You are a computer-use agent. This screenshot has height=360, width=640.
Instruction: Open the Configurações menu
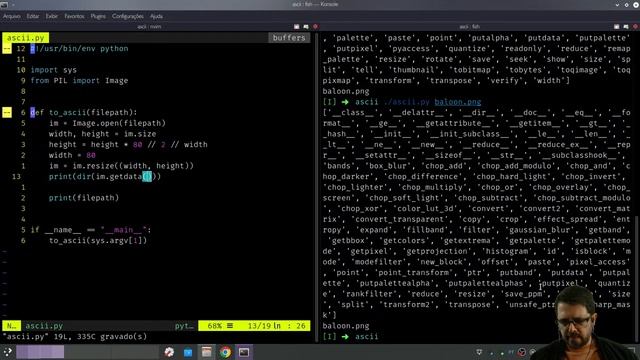(x=128, y=16)
